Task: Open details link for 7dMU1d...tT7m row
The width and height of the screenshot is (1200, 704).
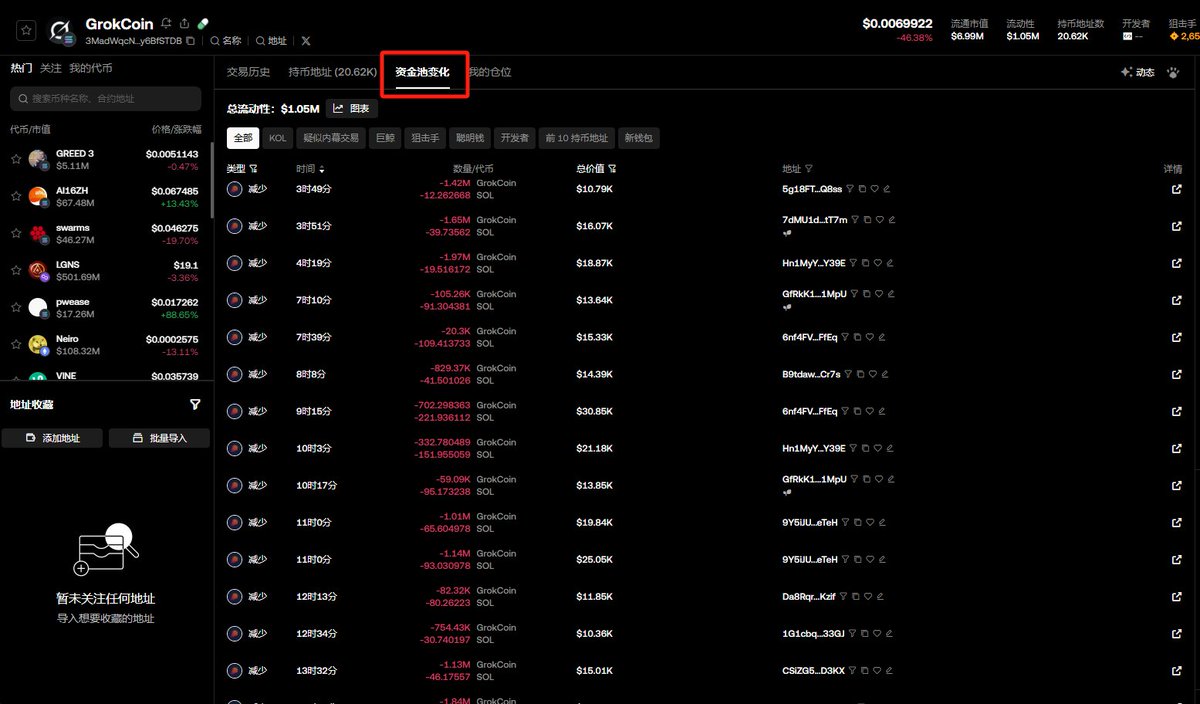Action: [1176, 226]
